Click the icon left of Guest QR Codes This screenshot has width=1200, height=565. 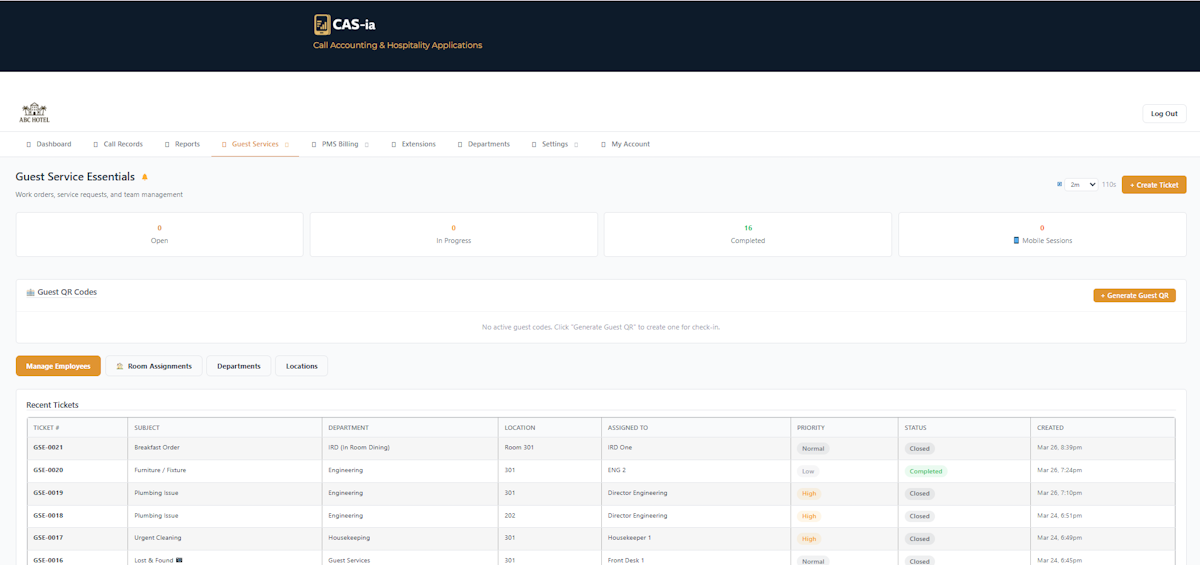[x=30, y=292]
